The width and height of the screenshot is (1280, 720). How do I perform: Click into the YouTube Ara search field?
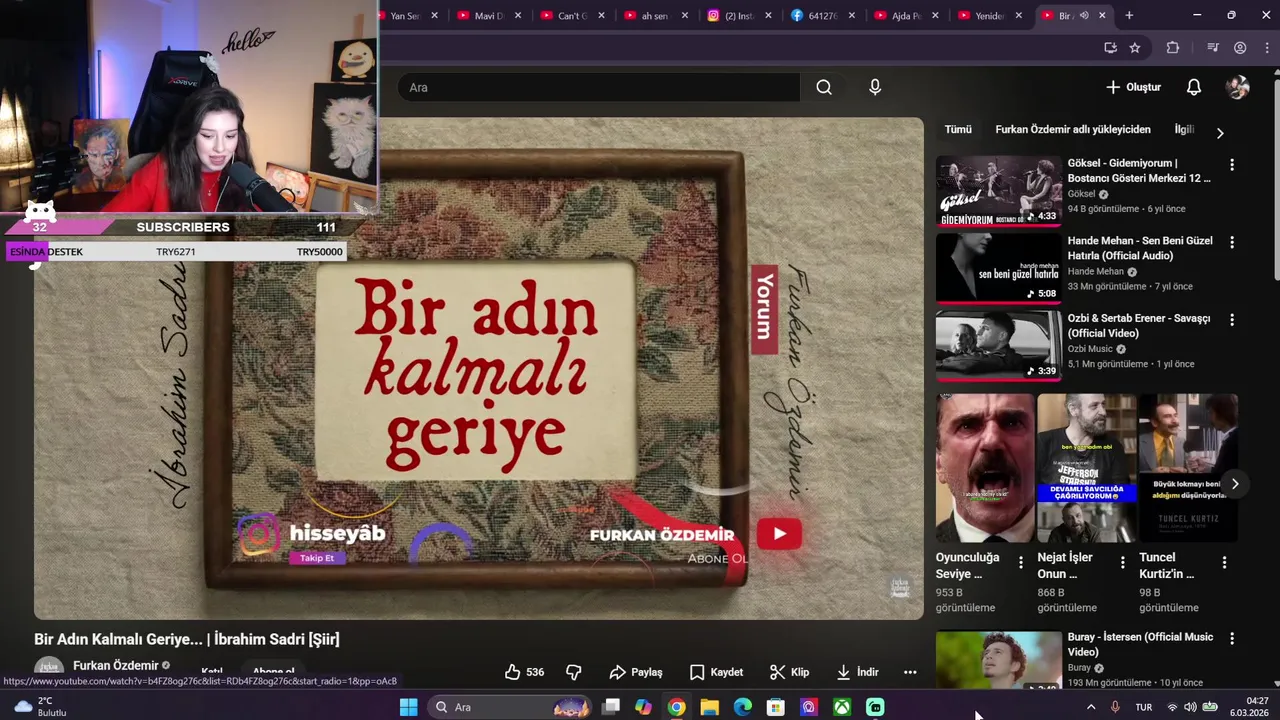[x=598, y=87]
